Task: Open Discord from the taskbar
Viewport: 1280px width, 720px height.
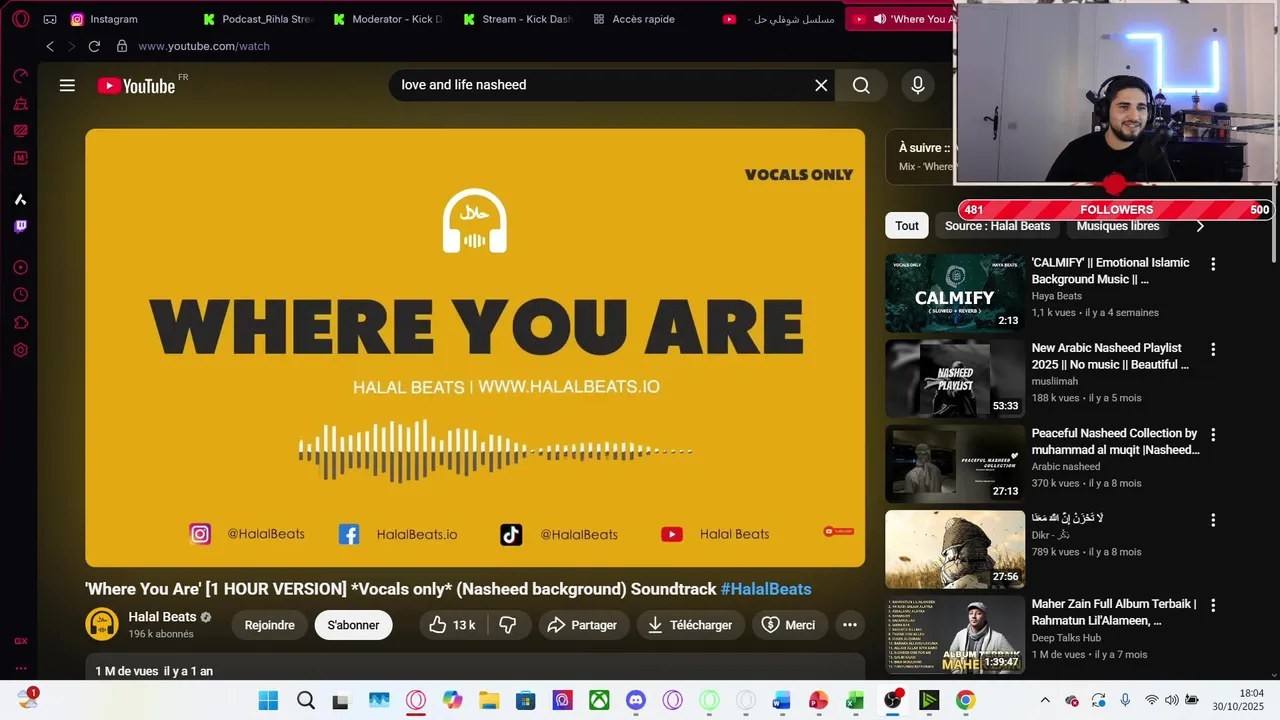Action: tap(636, 700)
